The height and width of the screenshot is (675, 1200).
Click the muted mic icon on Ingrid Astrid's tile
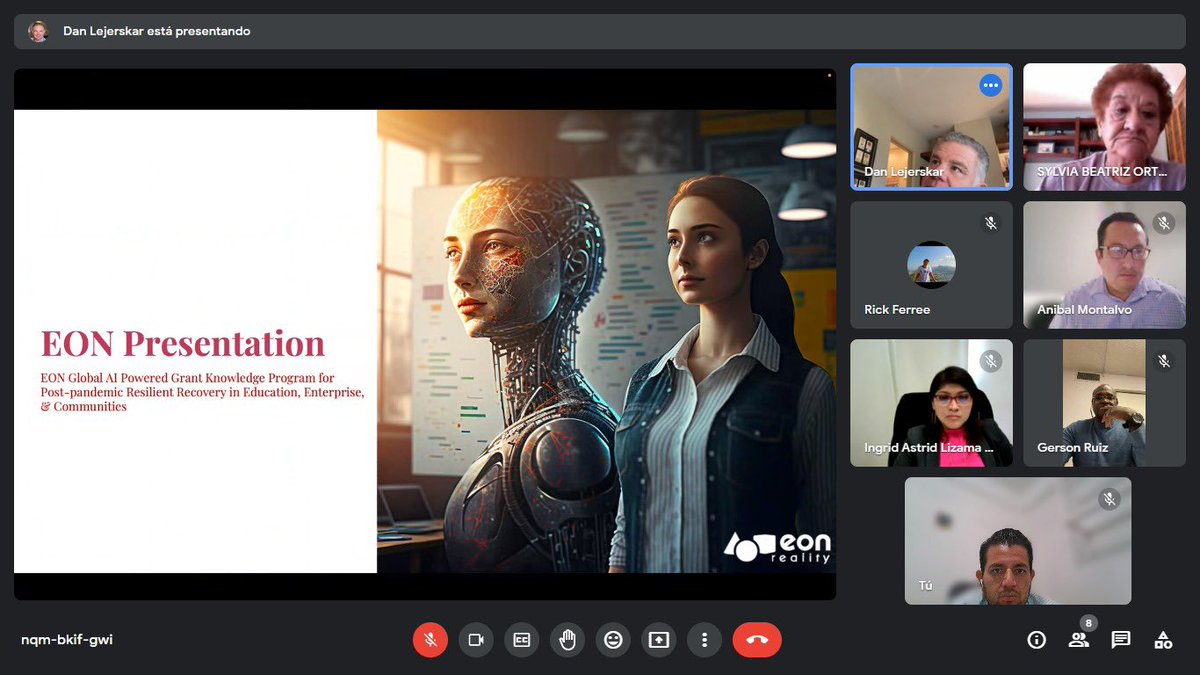(x=991, y=361)
